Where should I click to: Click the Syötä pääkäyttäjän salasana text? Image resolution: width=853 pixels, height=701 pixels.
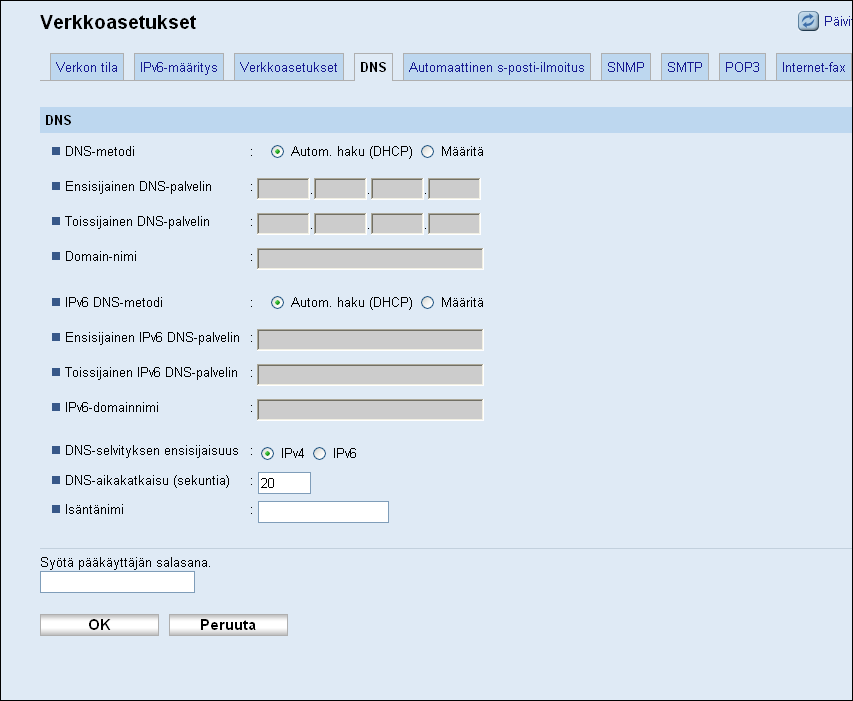tap(126, 563)
